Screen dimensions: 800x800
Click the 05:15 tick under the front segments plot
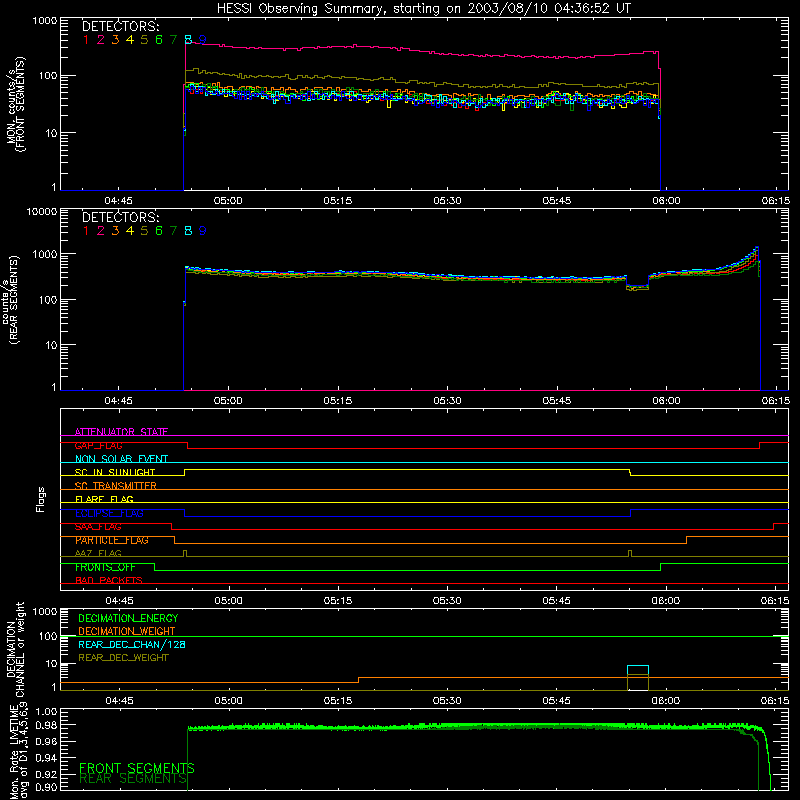338,201
